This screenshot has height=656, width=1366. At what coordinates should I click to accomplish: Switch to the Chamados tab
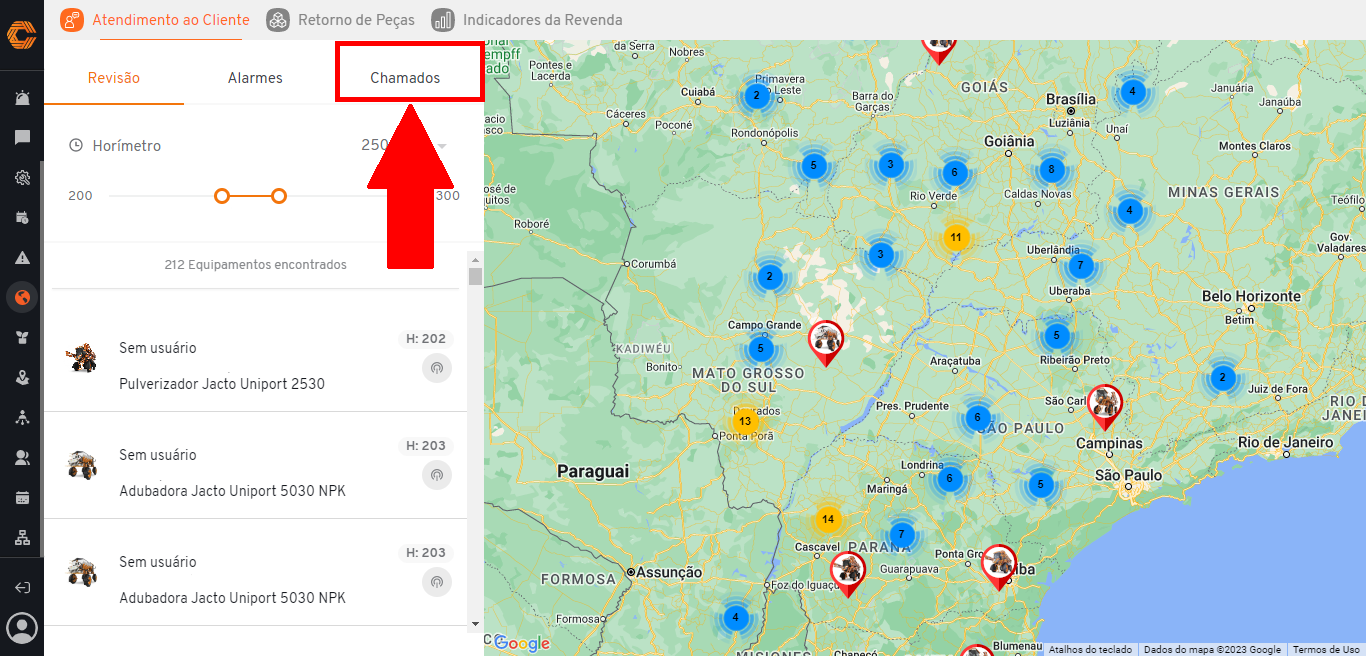pos(405,78)
